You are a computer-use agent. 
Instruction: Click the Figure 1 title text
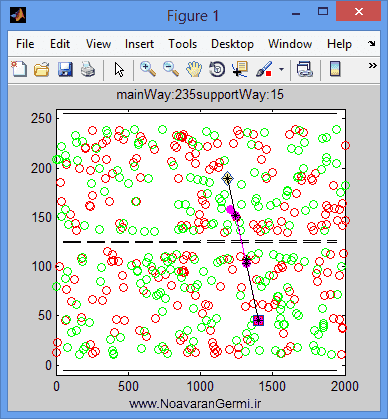tap(193, 16)
